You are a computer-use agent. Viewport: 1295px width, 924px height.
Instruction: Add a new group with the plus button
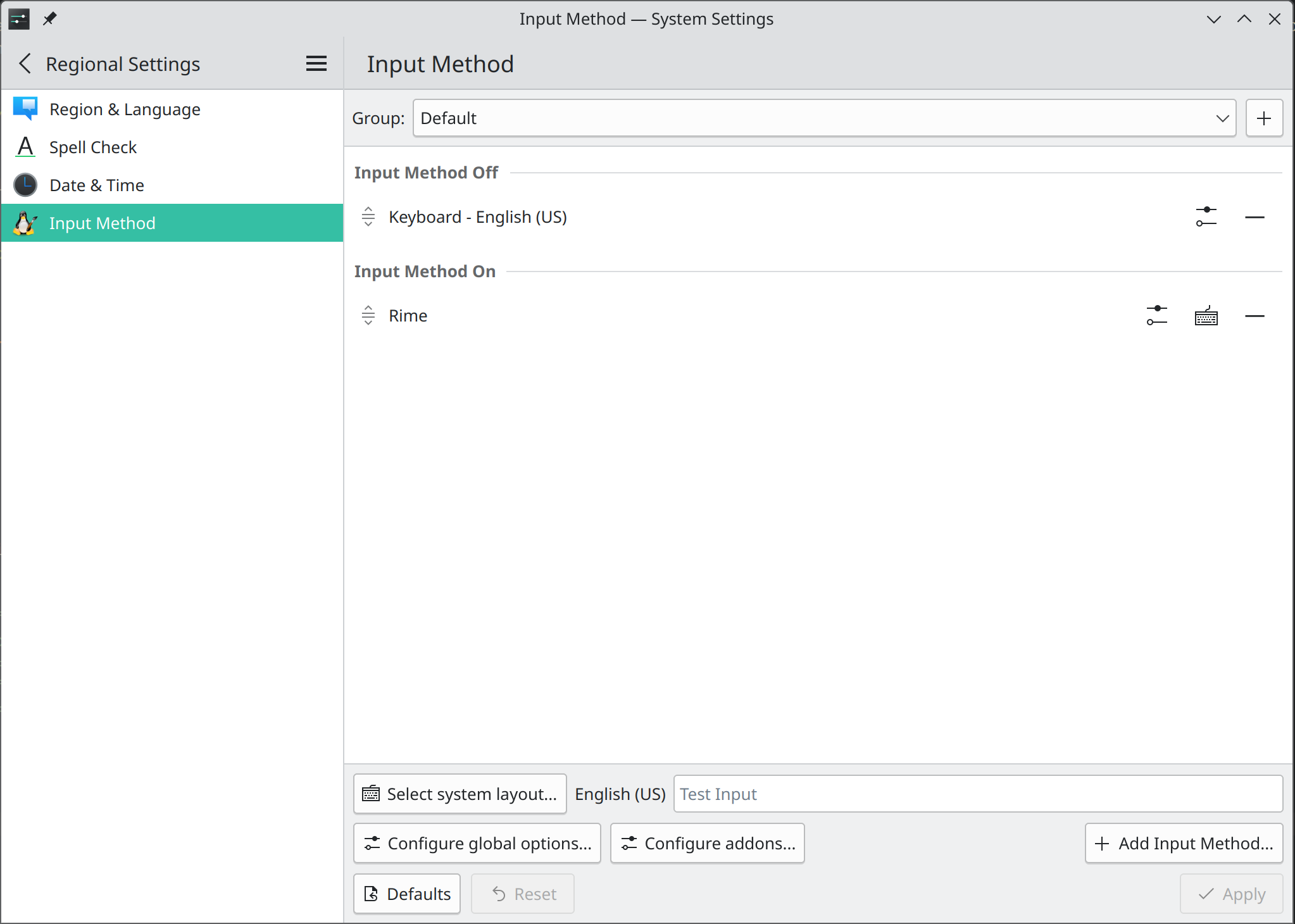click(x=1264, y=118)
